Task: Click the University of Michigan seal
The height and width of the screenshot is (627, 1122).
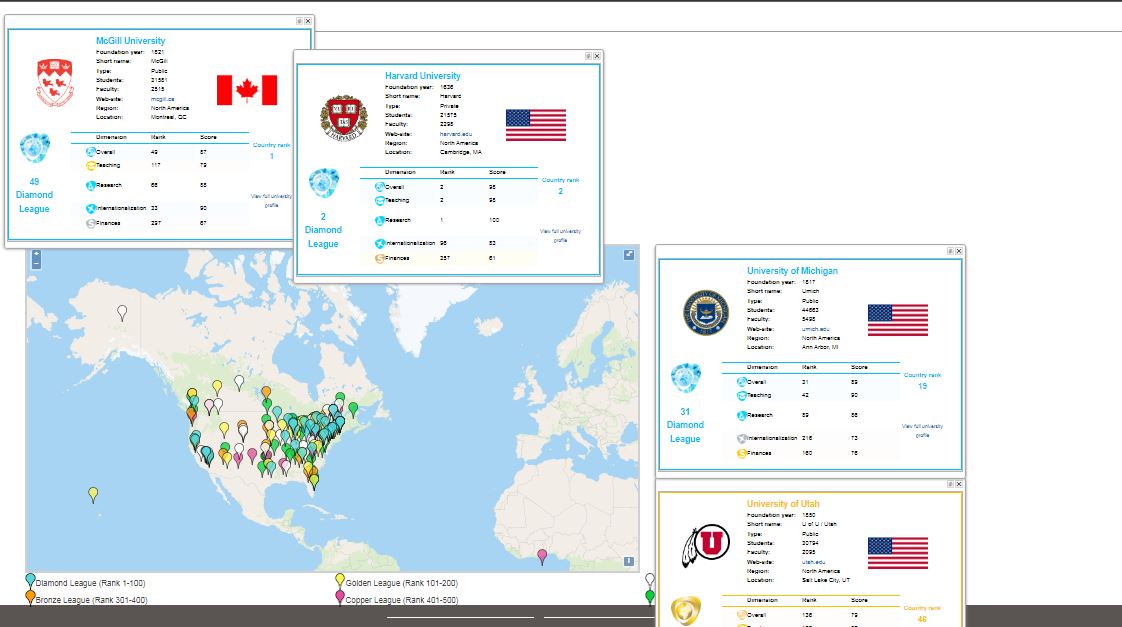Action: coord(706,313)
